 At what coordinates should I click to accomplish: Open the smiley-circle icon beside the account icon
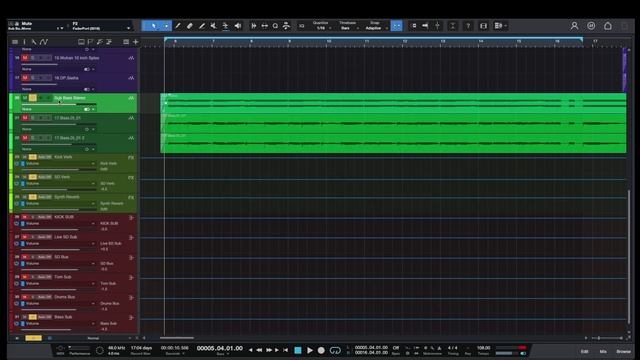tap(591, 26)
